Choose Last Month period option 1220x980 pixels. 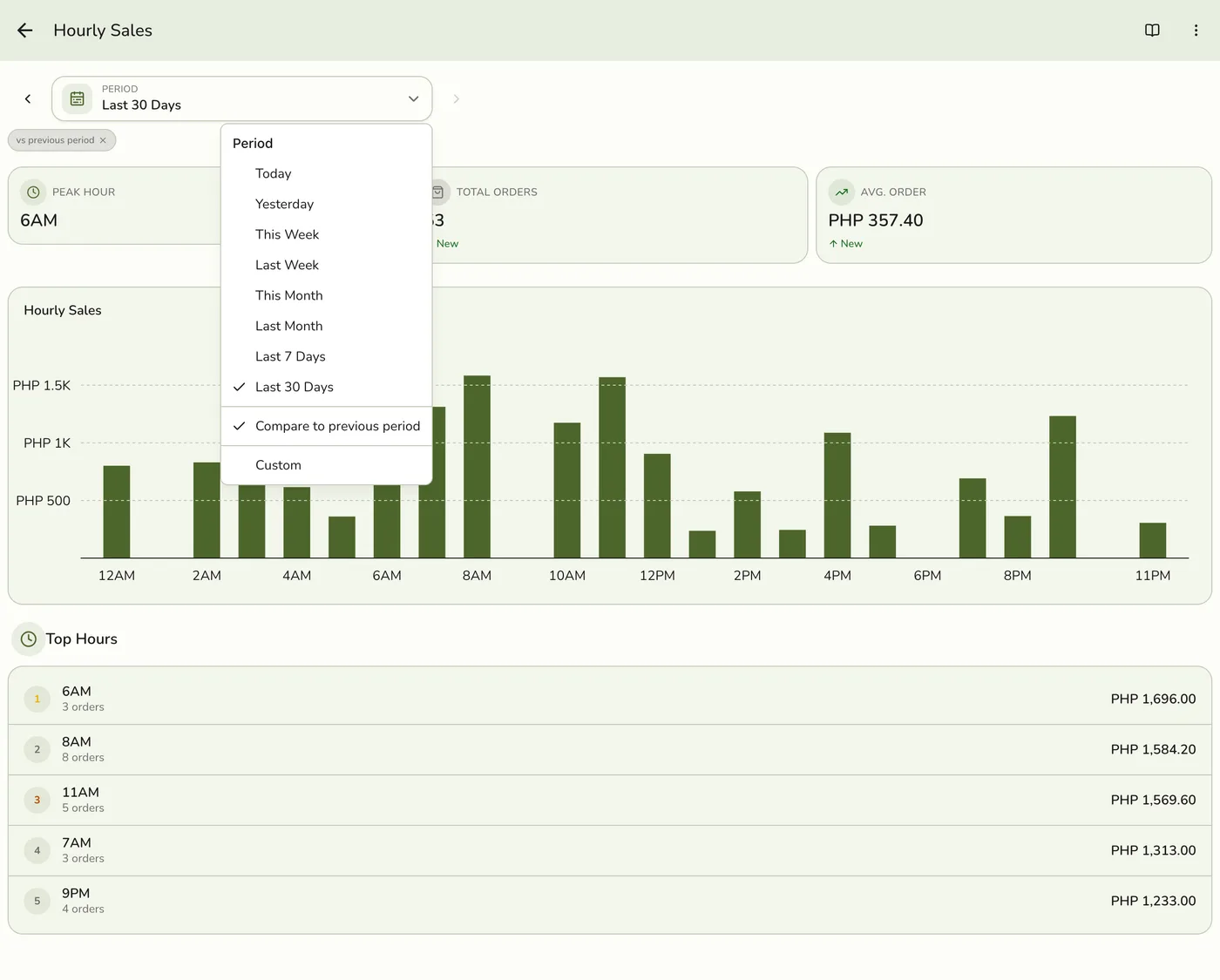(327, 326)
